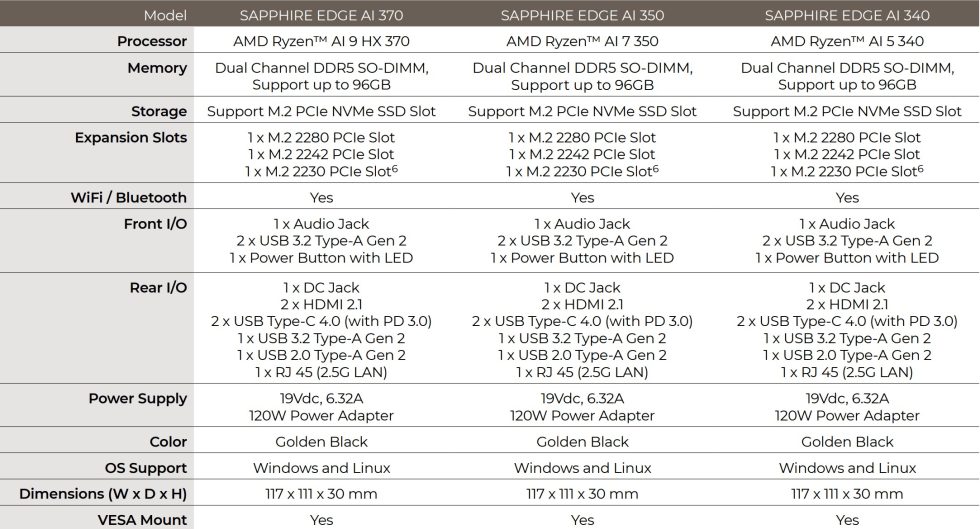
Task: Click the SAPPHIRE EDGE AI 350 column header
Action: pyautogui.click(x=582, y=15)
